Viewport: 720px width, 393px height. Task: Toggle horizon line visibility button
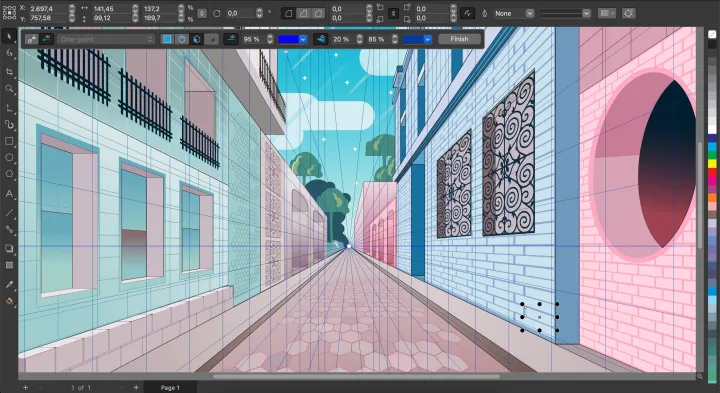pos(46,39)
